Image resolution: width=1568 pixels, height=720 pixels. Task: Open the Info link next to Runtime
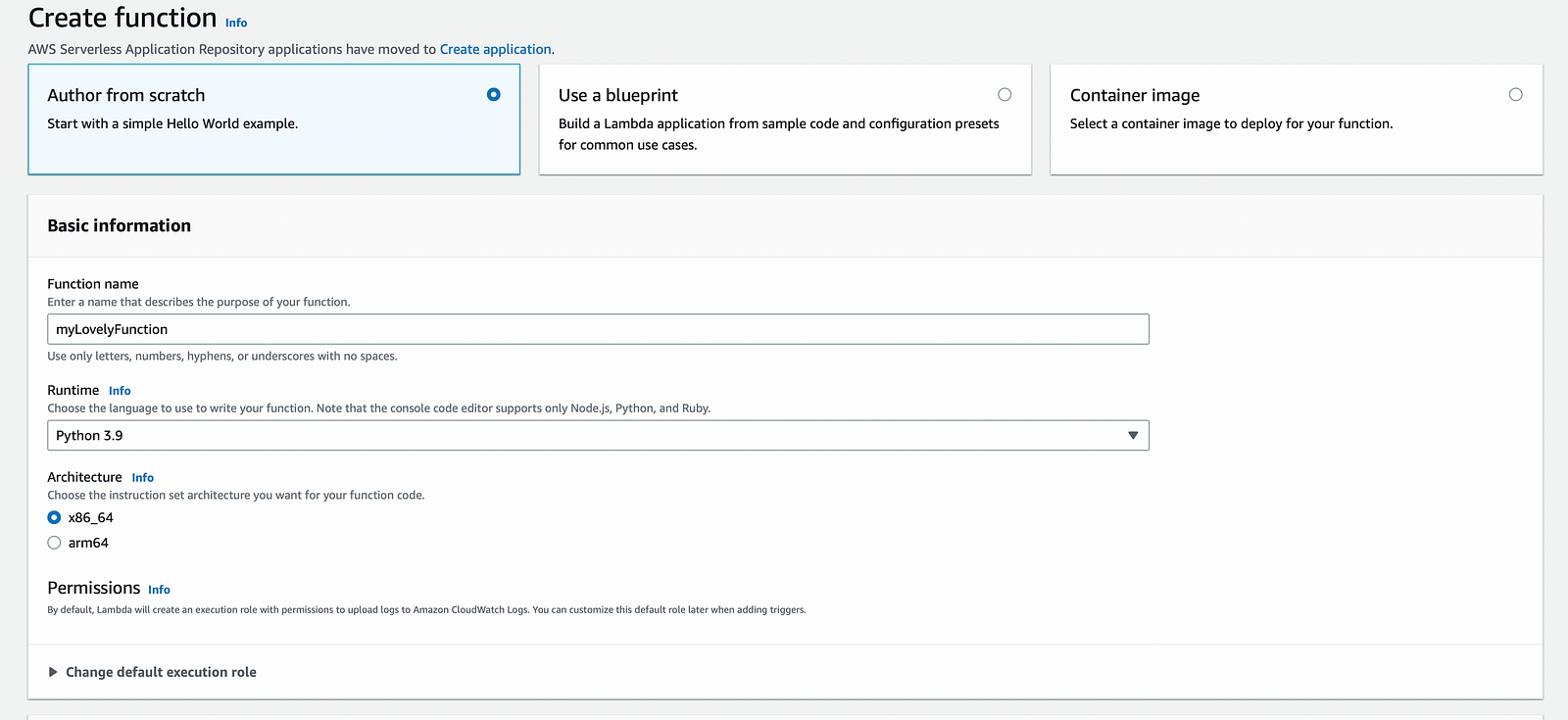120,391
